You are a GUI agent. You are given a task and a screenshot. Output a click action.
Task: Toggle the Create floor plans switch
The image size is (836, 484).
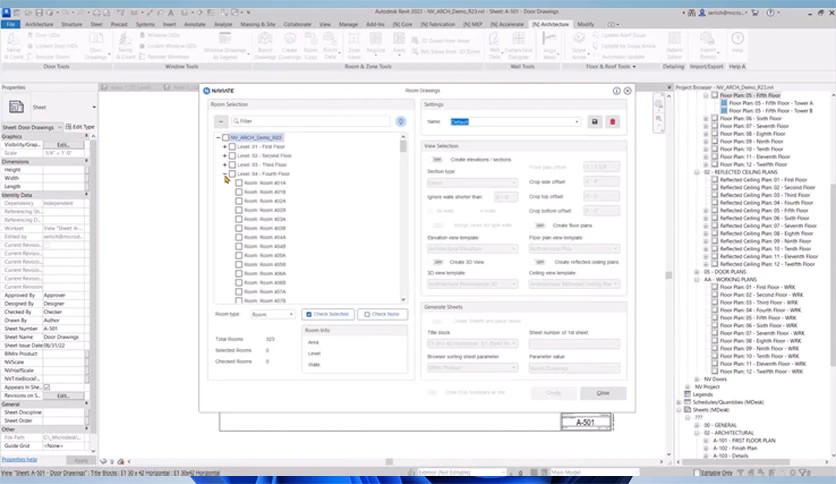click(x=540, y=225)
